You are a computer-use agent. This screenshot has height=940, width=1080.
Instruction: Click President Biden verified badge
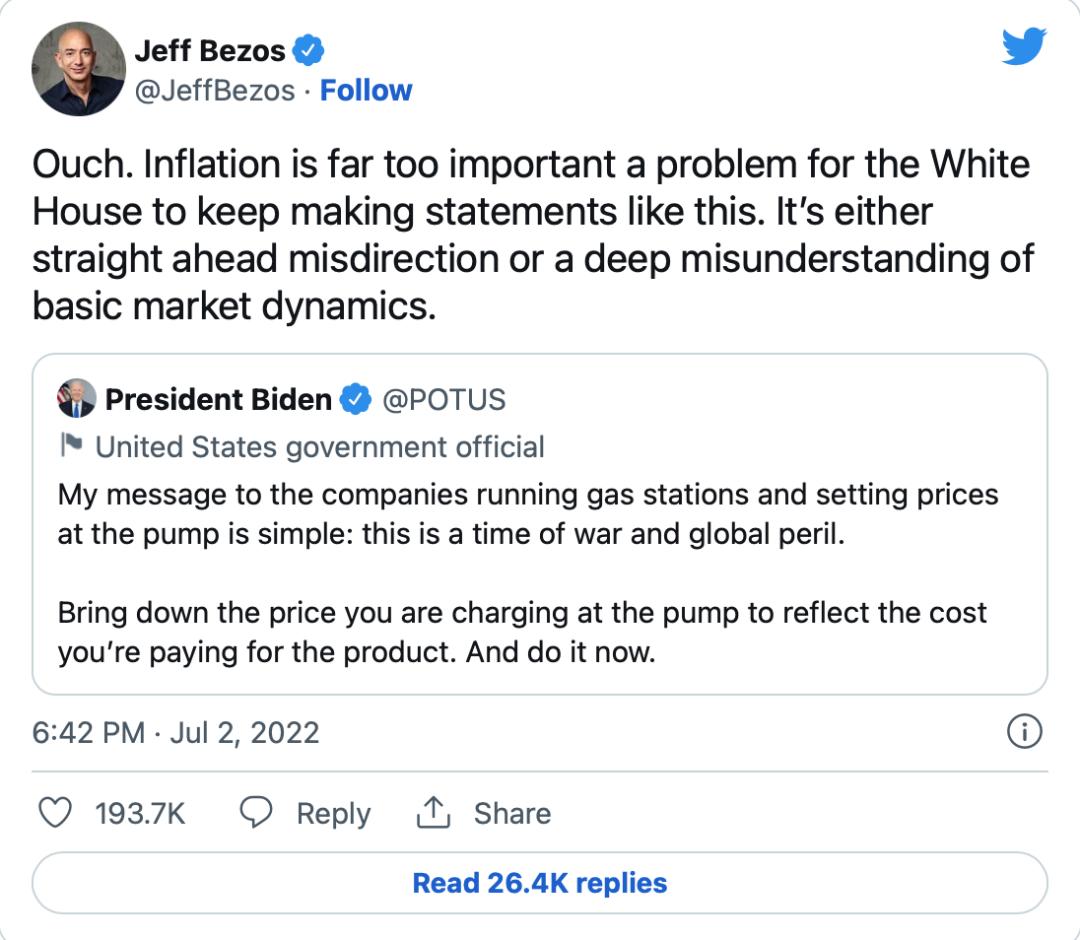(x=355, y=399)
